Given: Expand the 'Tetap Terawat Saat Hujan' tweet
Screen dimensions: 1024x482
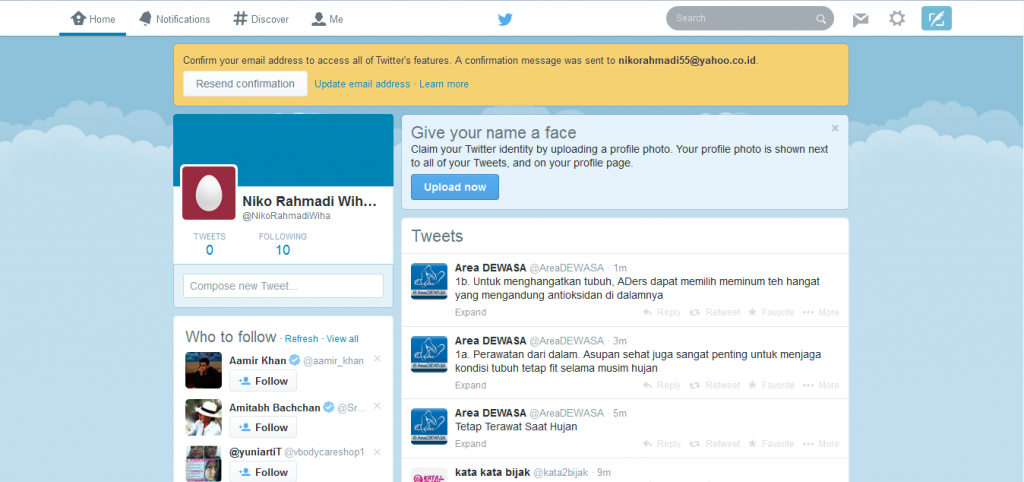Looking at the screenshot, I should 470,444.
